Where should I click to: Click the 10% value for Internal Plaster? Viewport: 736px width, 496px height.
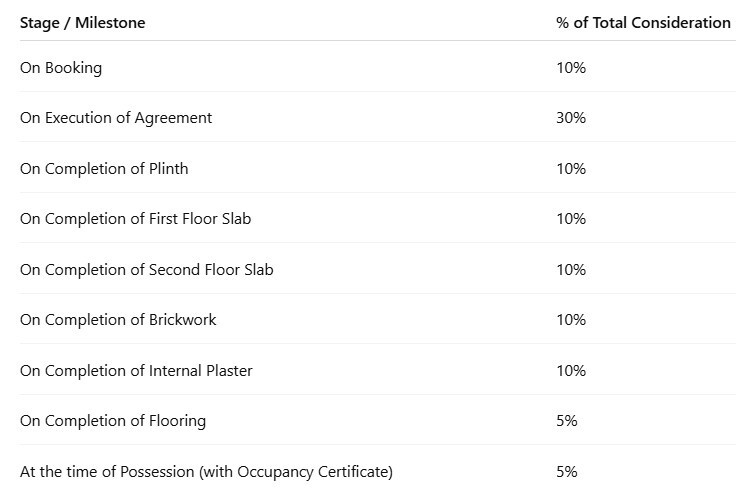pos(571,371)
